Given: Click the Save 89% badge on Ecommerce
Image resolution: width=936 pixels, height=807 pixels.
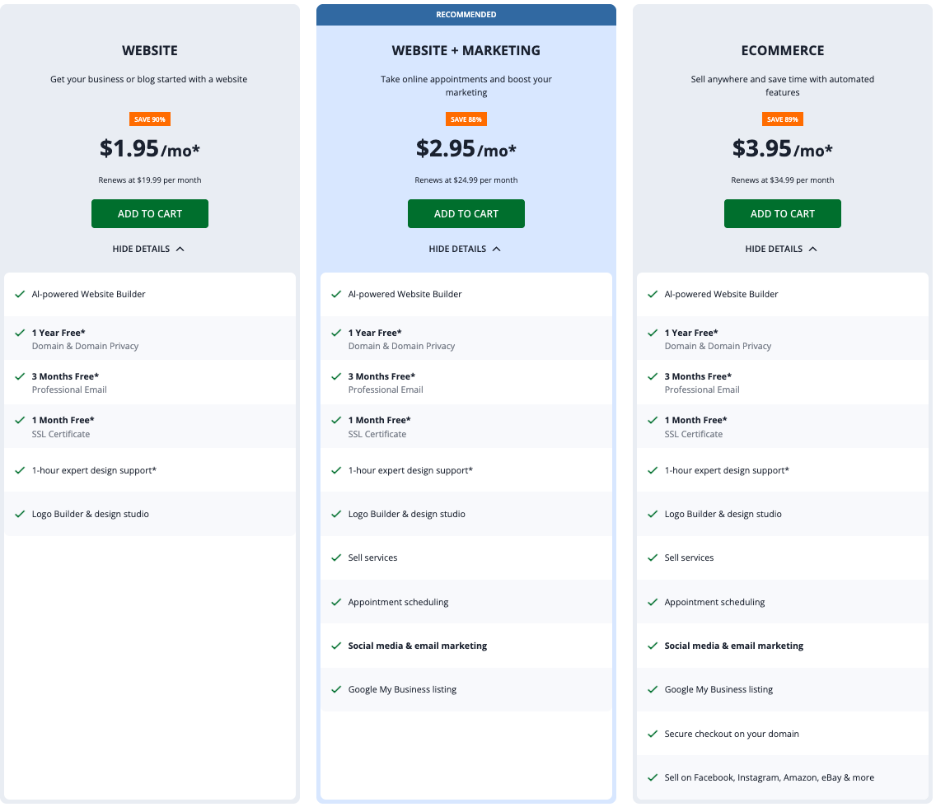Looking at the screenshot, I should click(782, 119).
